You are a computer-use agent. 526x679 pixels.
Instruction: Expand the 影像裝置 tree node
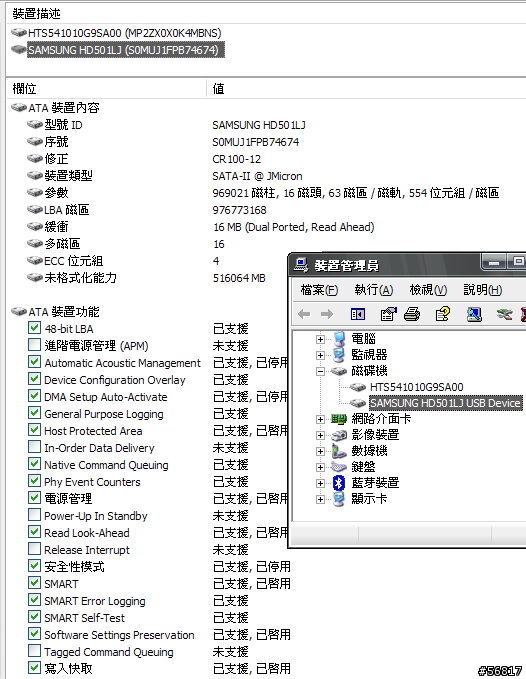pos(320,435)
